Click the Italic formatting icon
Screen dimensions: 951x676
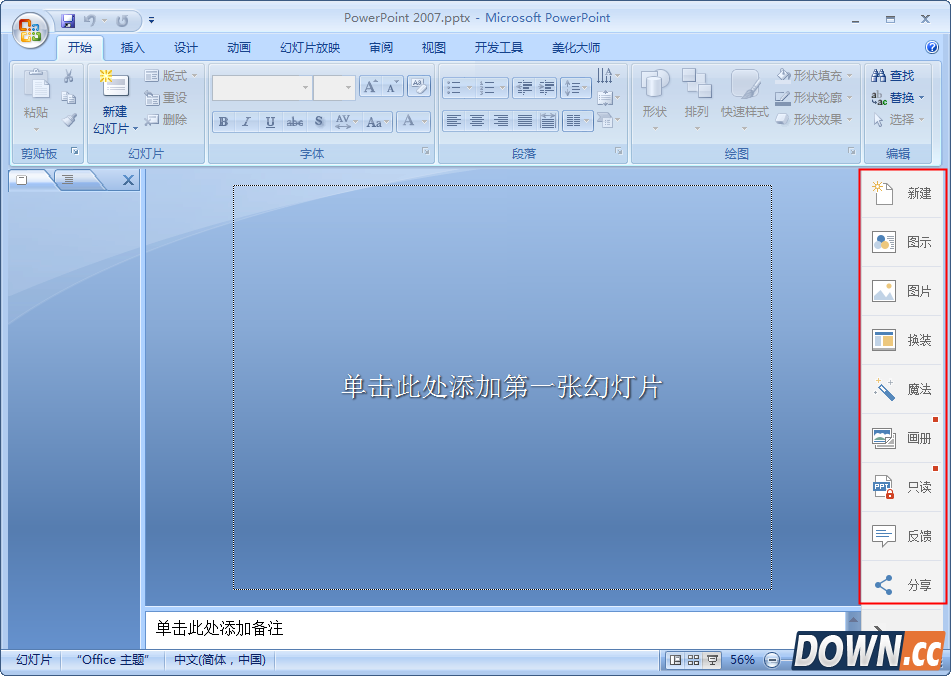[x=246, y=122]
